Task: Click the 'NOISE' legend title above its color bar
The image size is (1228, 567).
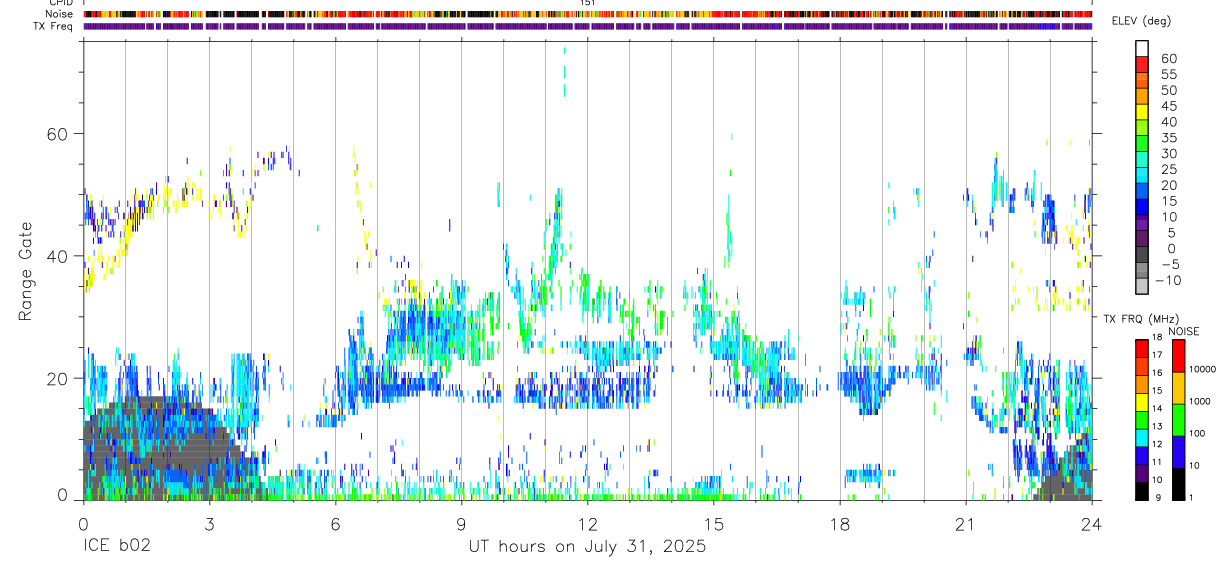Action: (1184, 331)
